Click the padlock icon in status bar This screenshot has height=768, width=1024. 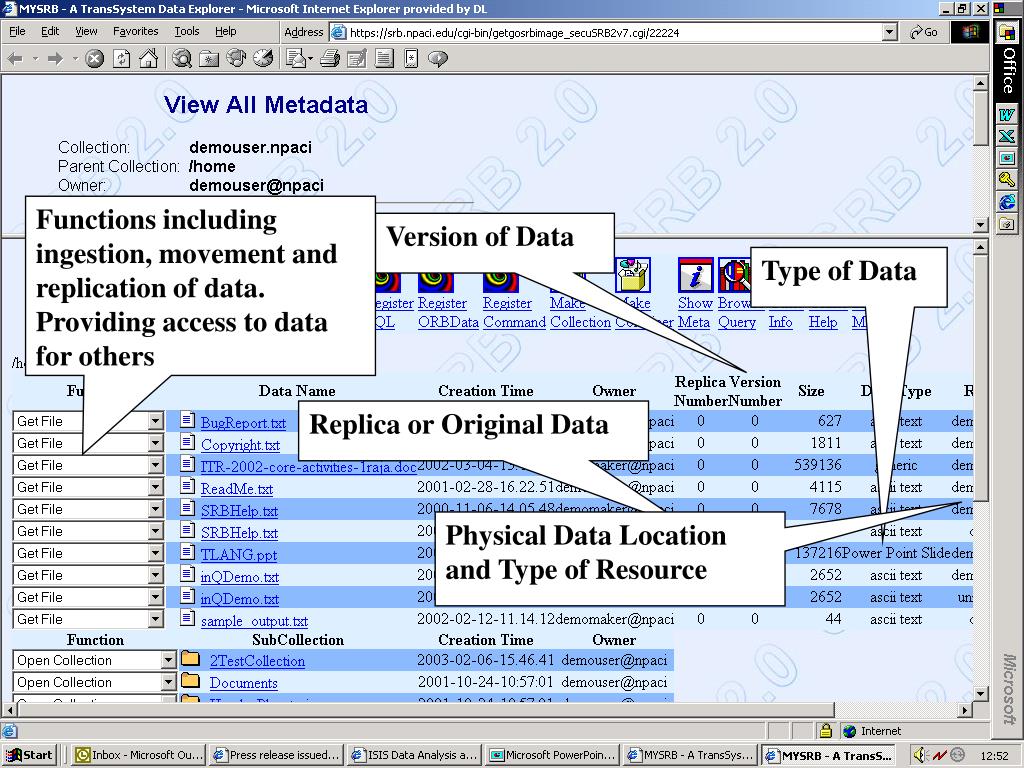tap(826, 731)
